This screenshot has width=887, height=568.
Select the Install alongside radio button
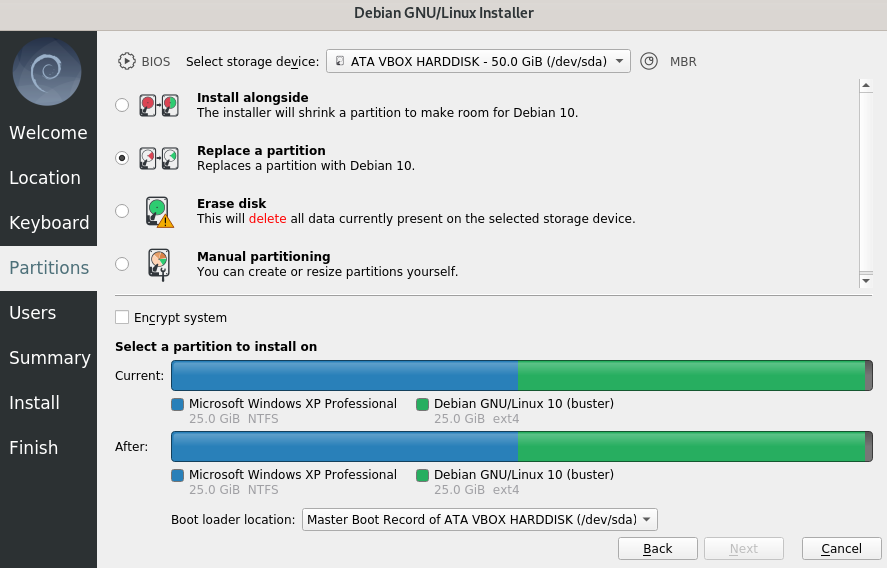122,105
